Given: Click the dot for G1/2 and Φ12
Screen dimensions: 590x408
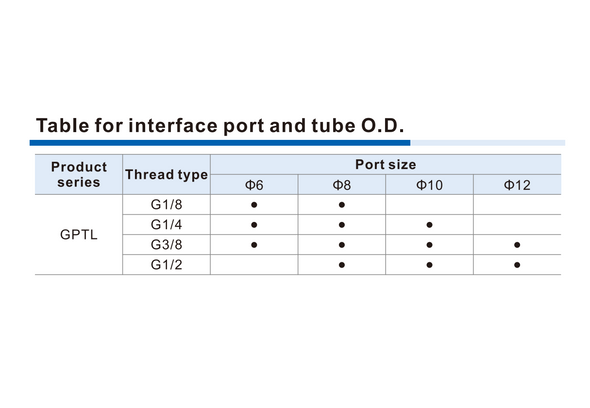Looking at the screenshot, I should (x=517, y=265).
